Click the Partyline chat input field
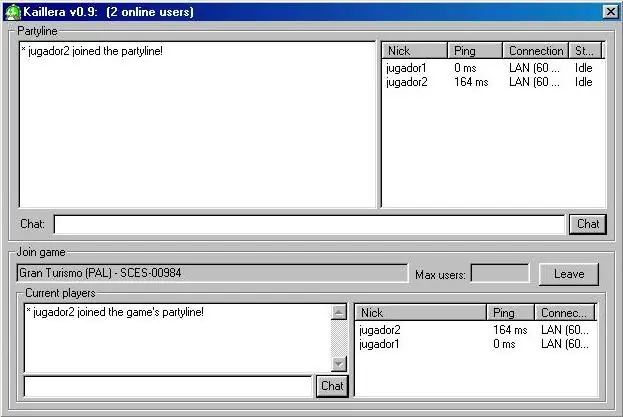The image size is (623, 417). tap(309, 224)
